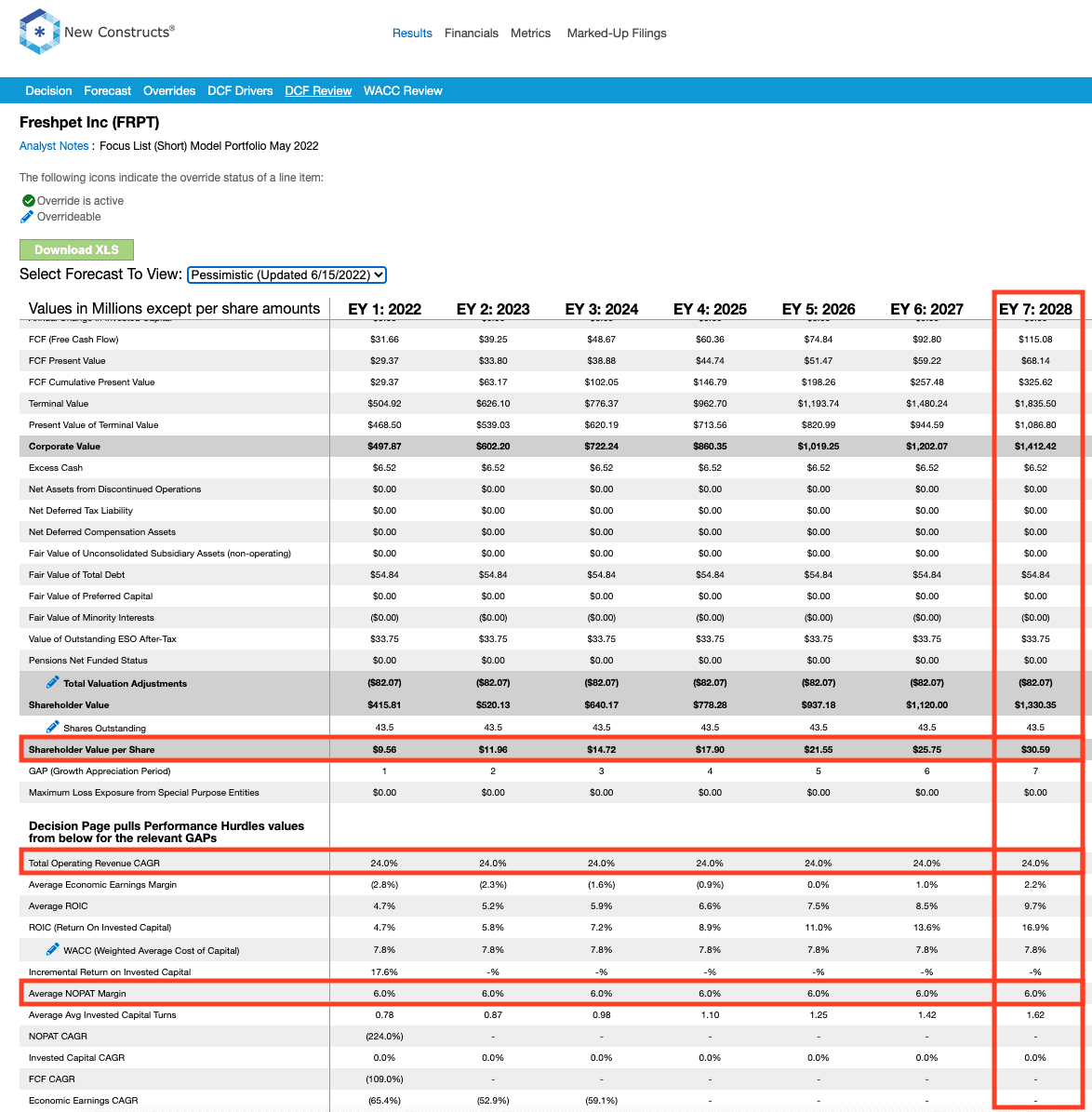
Task: Click the EY 3: 2024 column header
Action: tap(601, 309)
